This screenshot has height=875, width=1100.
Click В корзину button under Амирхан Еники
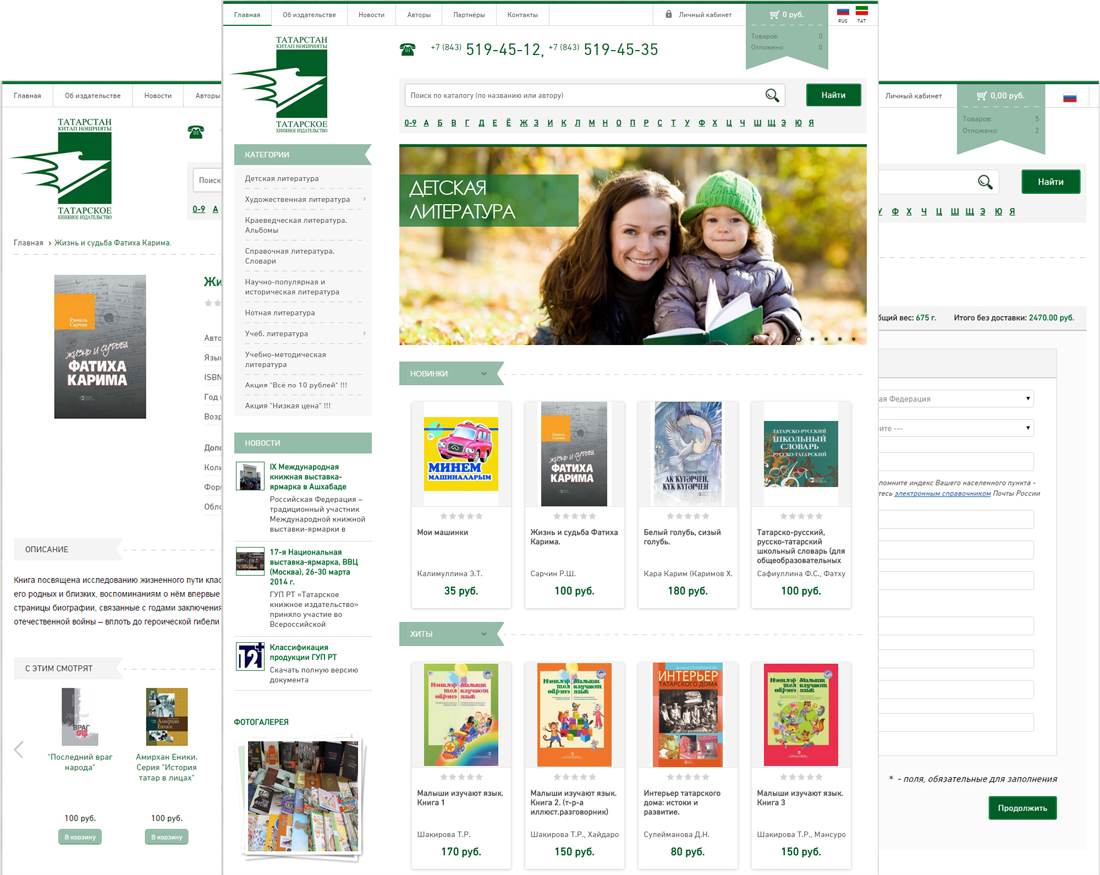click(x=166, y=837)
